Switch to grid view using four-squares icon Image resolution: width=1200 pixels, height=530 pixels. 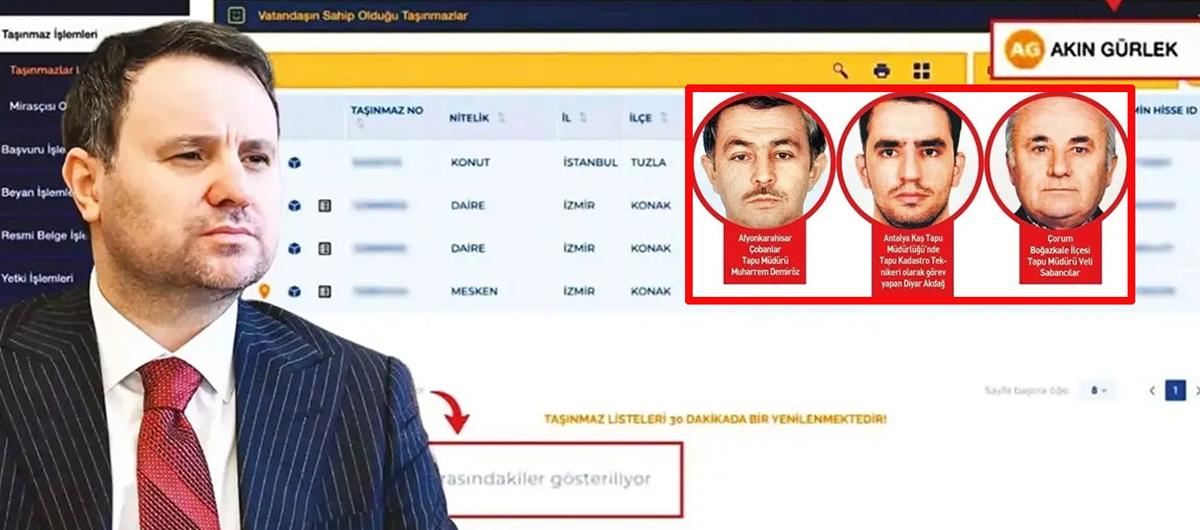922,71
